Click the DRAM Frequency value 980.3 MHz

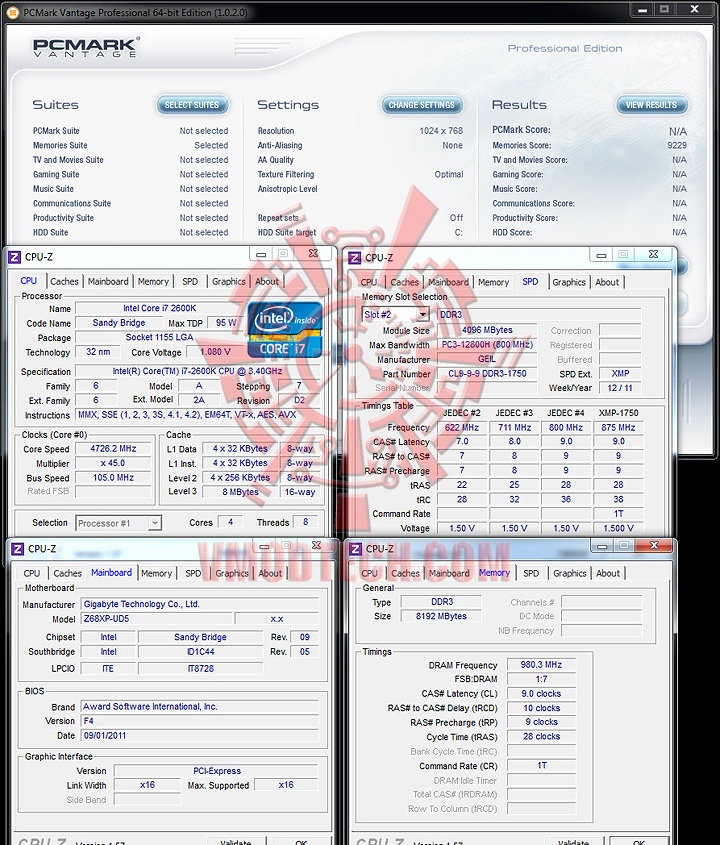(x=541, y=664)
